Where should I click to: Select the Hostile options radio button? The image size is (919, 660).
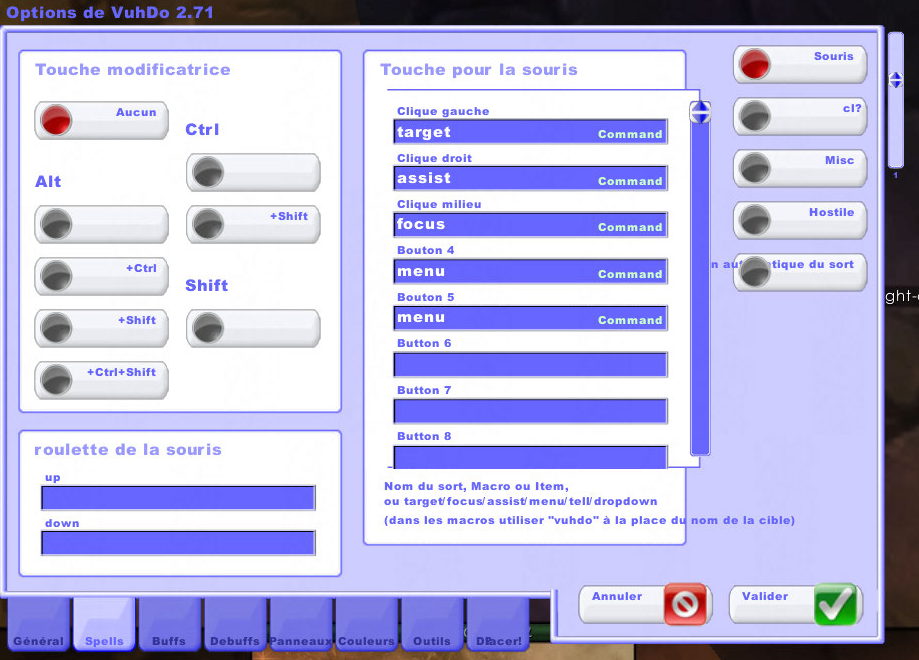point(800,220)
